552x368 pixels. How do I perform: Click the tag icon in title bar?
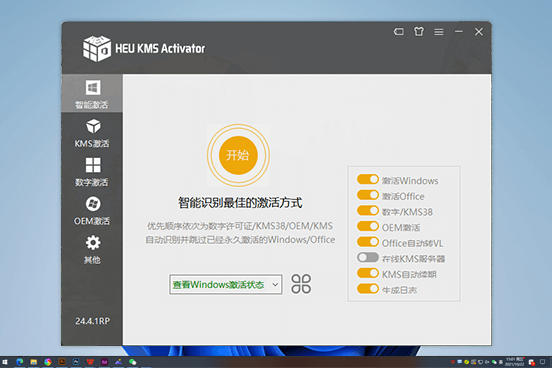tap(399, 32)
